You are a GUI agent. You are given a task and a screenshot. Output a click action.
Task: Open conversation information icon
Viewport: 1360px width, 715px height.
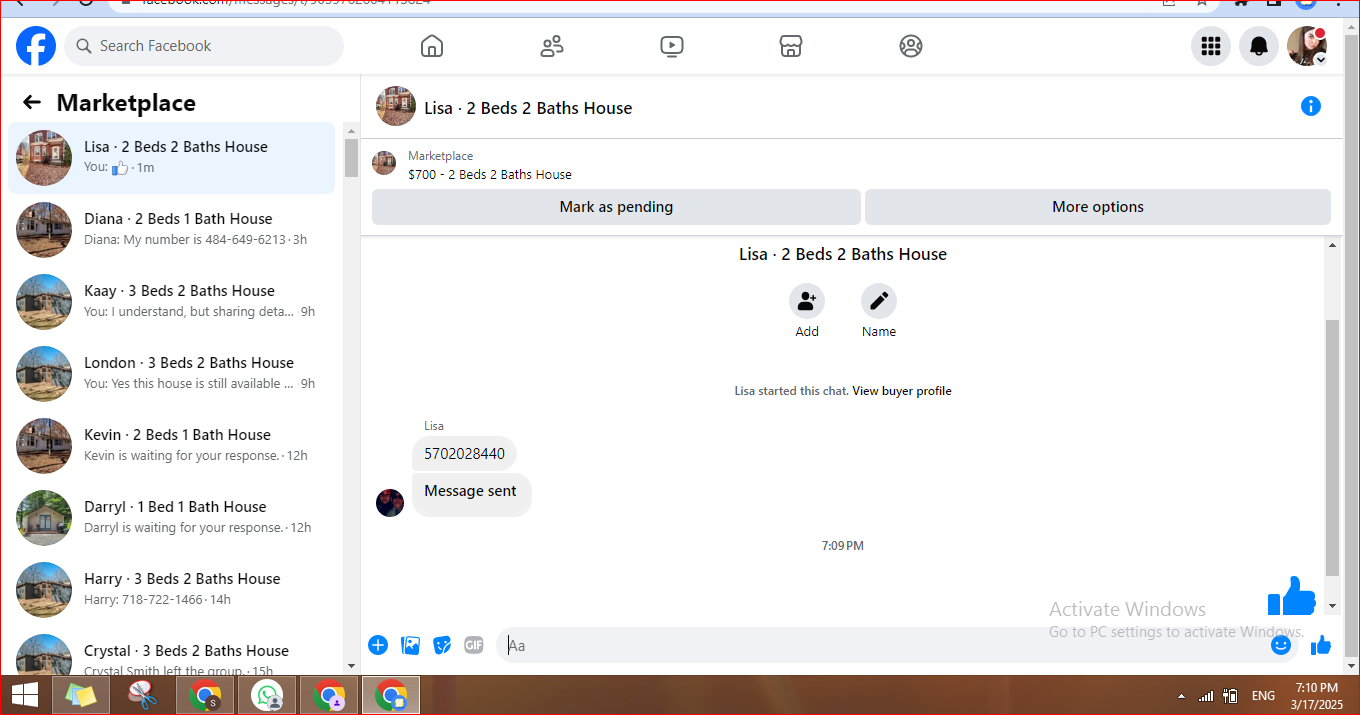point(1310,106)
